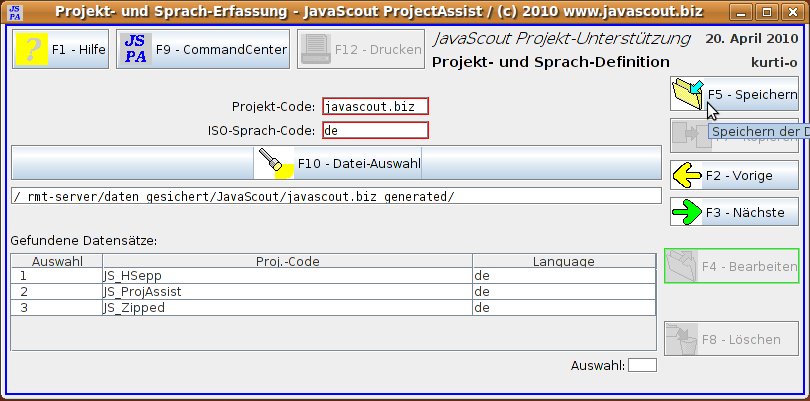The height and width of the screenshot is (401, 810).
Task: Click the yellow left arrow Vorige icon
Action: click(x=687, y=176)
